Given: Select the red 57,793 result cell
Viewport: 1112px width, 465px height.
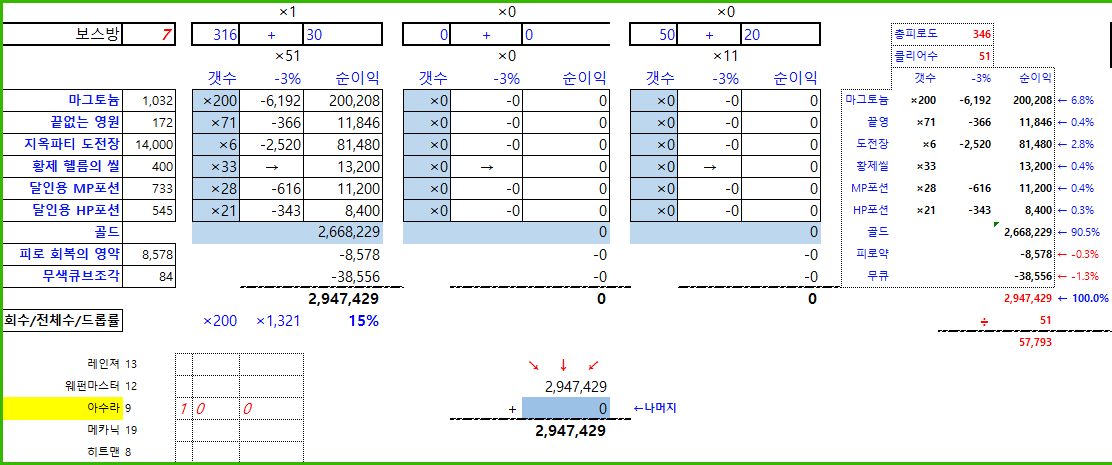Looking at the screenshot, I should (x=1032, y=342).
